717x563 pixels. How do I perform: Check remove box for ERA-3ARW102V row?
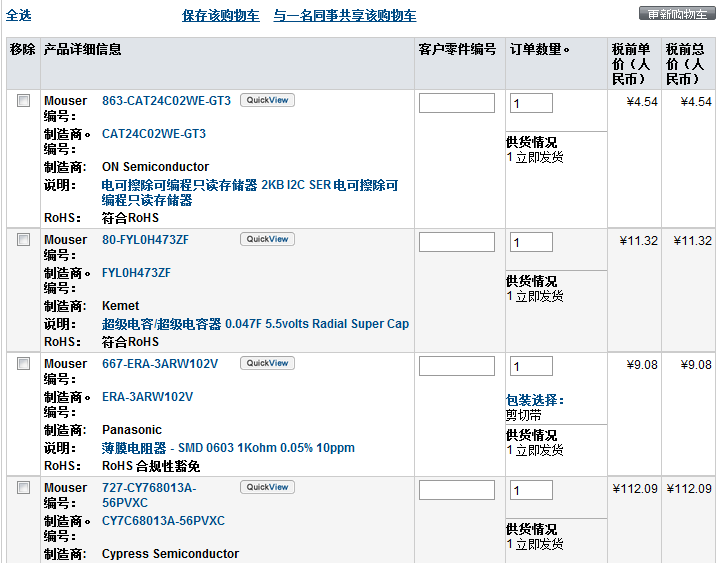click(23, 364)
